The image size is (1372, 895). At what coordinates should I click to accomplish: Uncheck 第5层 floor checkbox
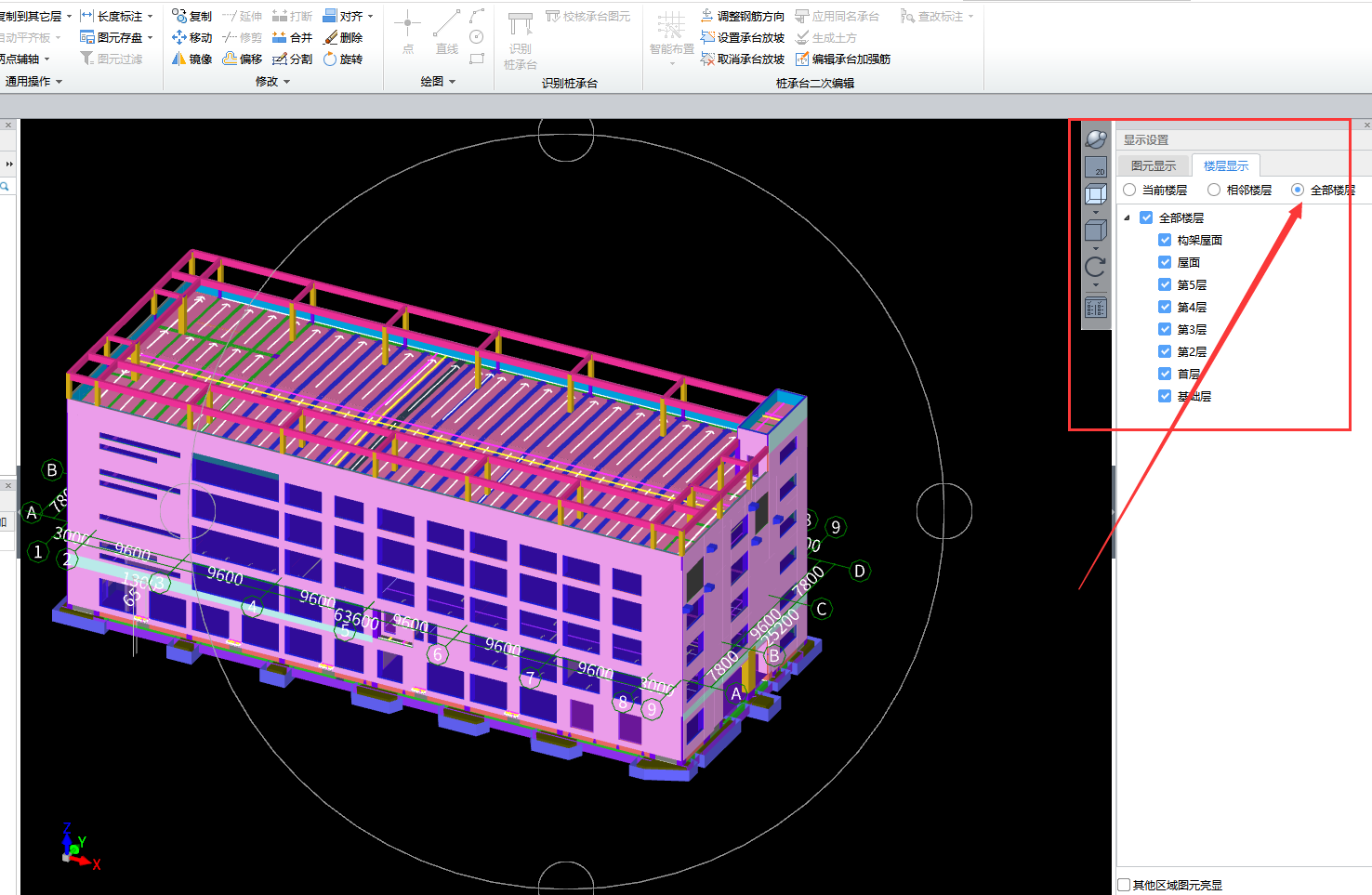pyautogui.click(x=1165, y=284)
